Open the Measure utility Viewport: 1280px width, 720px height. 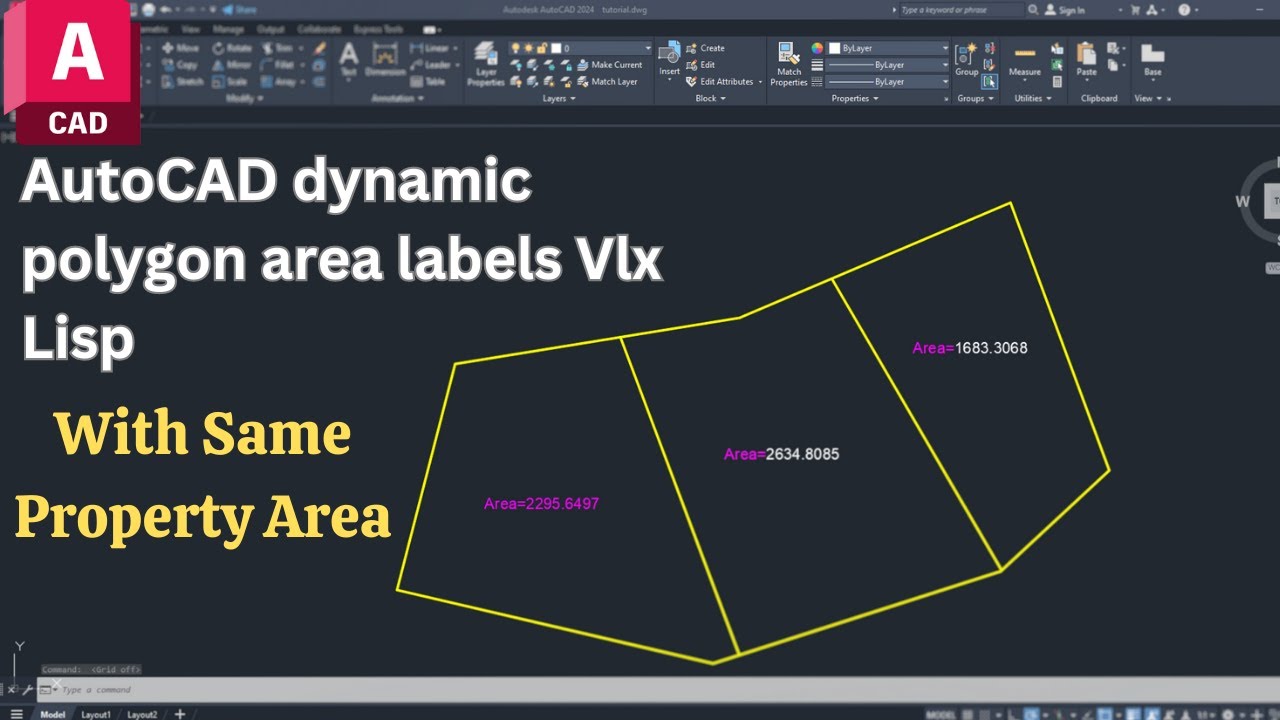tap(1024, 60)
